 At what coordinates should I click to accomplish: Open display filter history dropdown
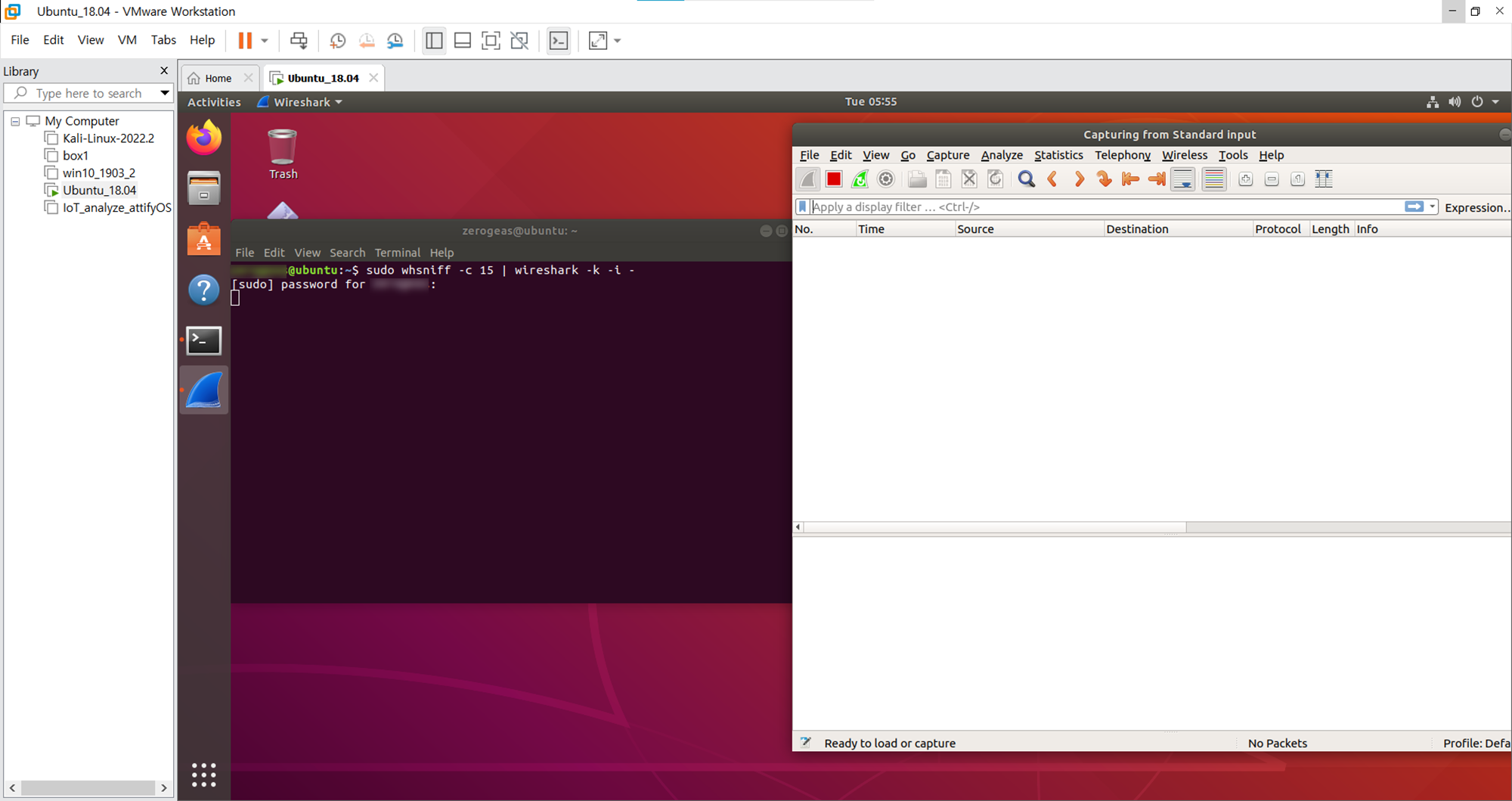point(1433,206)
